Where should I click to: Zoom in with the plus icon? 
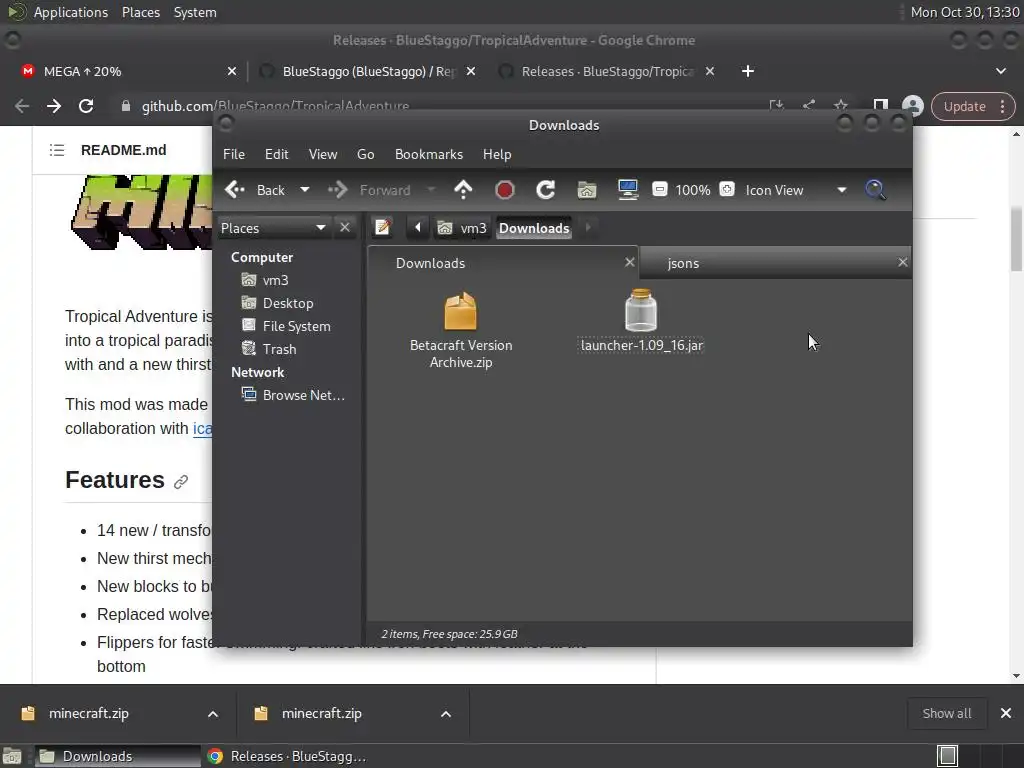pyautogui.click(x=727, y=190)
